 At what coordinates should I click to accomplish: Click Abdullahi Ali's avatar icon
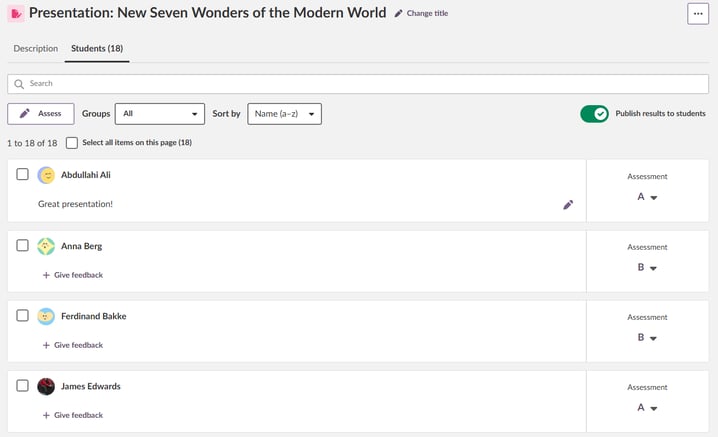click(46, 175)
